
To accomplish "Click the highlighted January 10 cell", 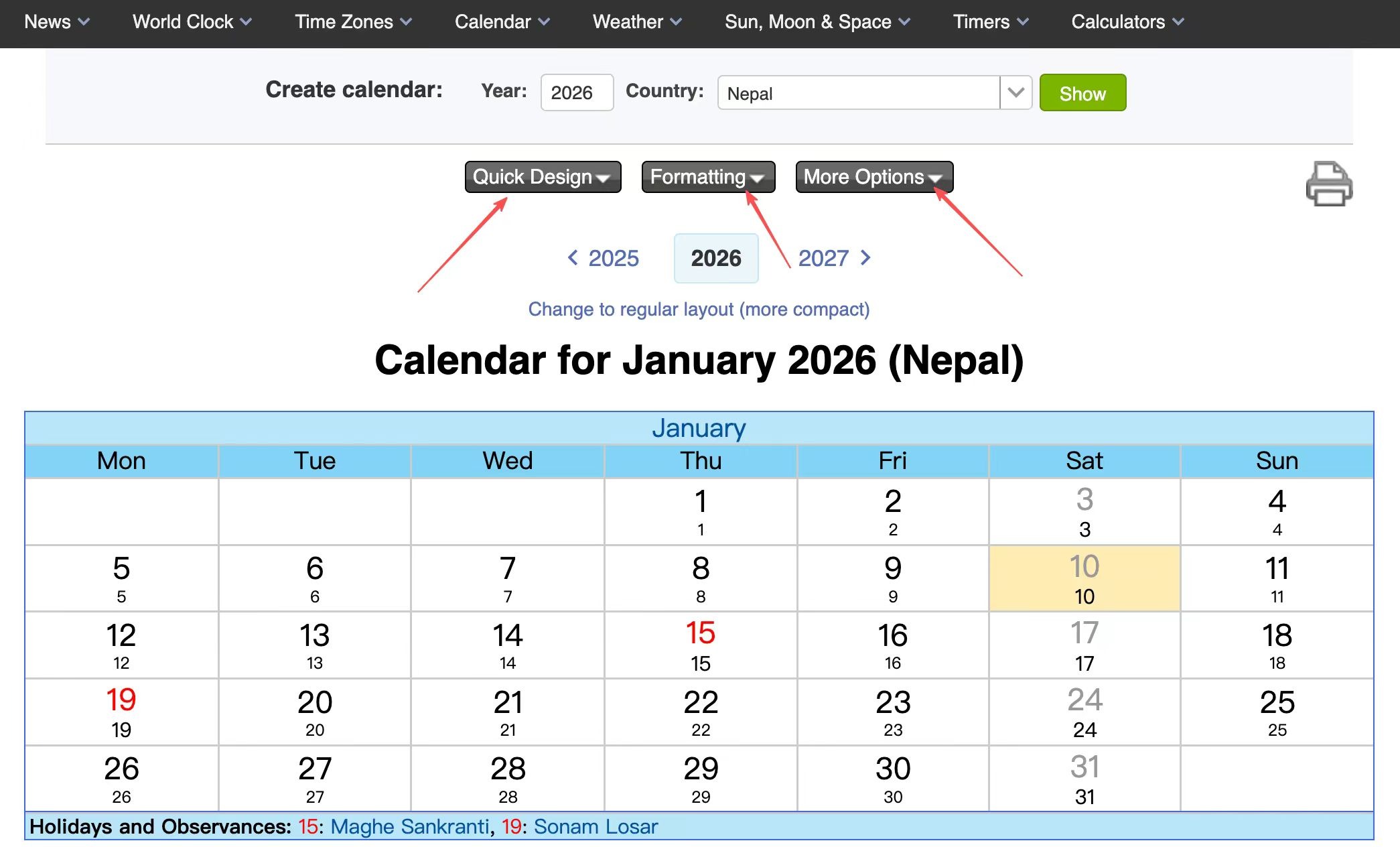I will click(x=1084, y=578).
